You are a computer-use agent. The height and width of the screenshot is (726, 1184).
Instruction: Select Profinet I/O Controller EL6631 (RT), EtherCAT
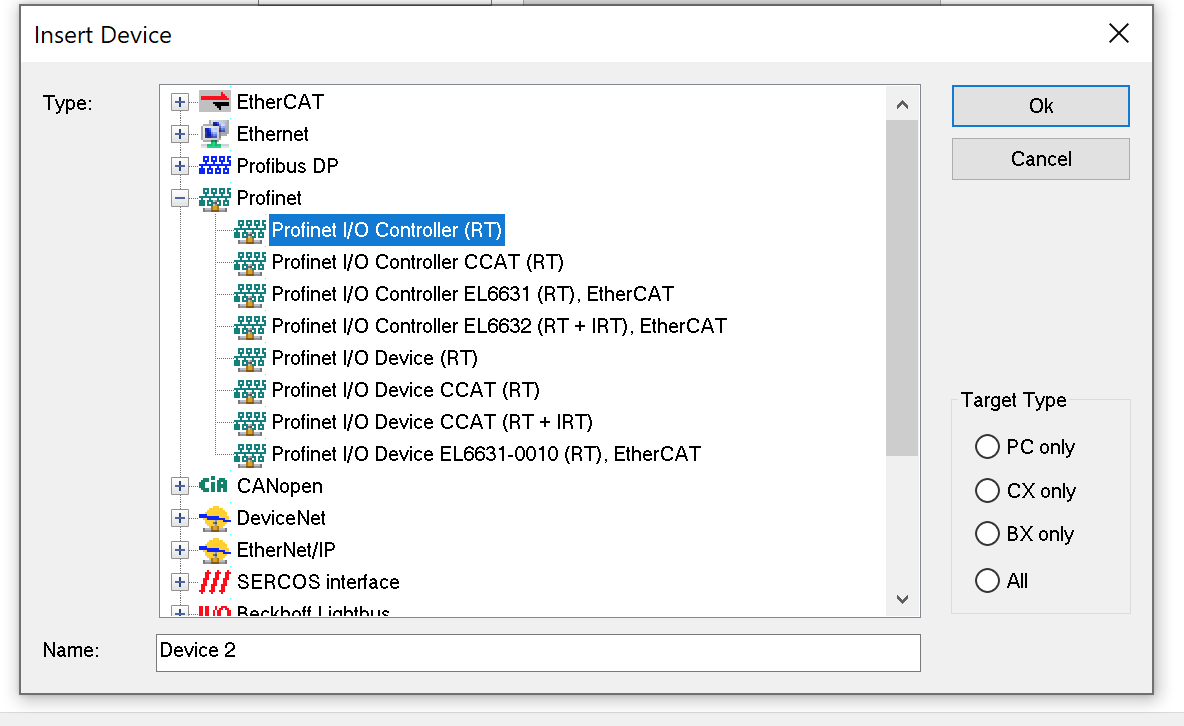(x=473, y=294)
